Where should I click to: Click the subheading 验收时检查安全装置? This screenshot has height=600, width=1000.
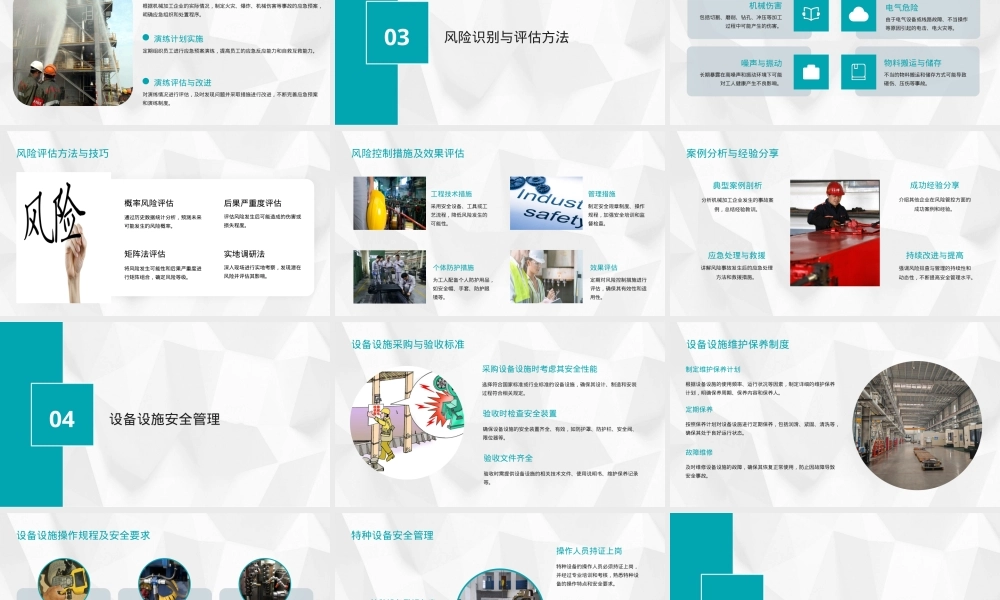(x=519, y=414)
